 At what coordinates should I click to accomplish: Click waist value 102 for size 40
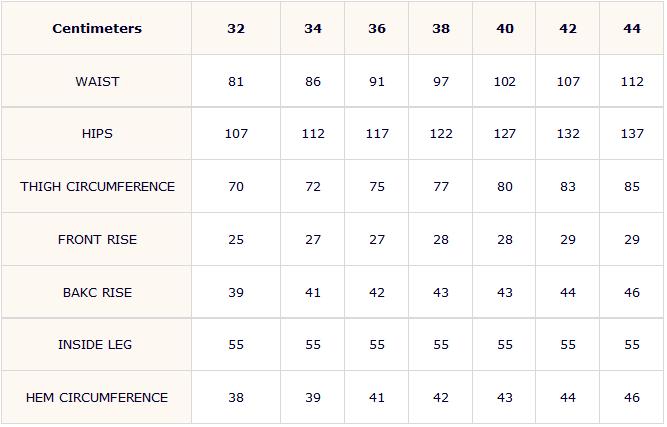tap(505, 81)
